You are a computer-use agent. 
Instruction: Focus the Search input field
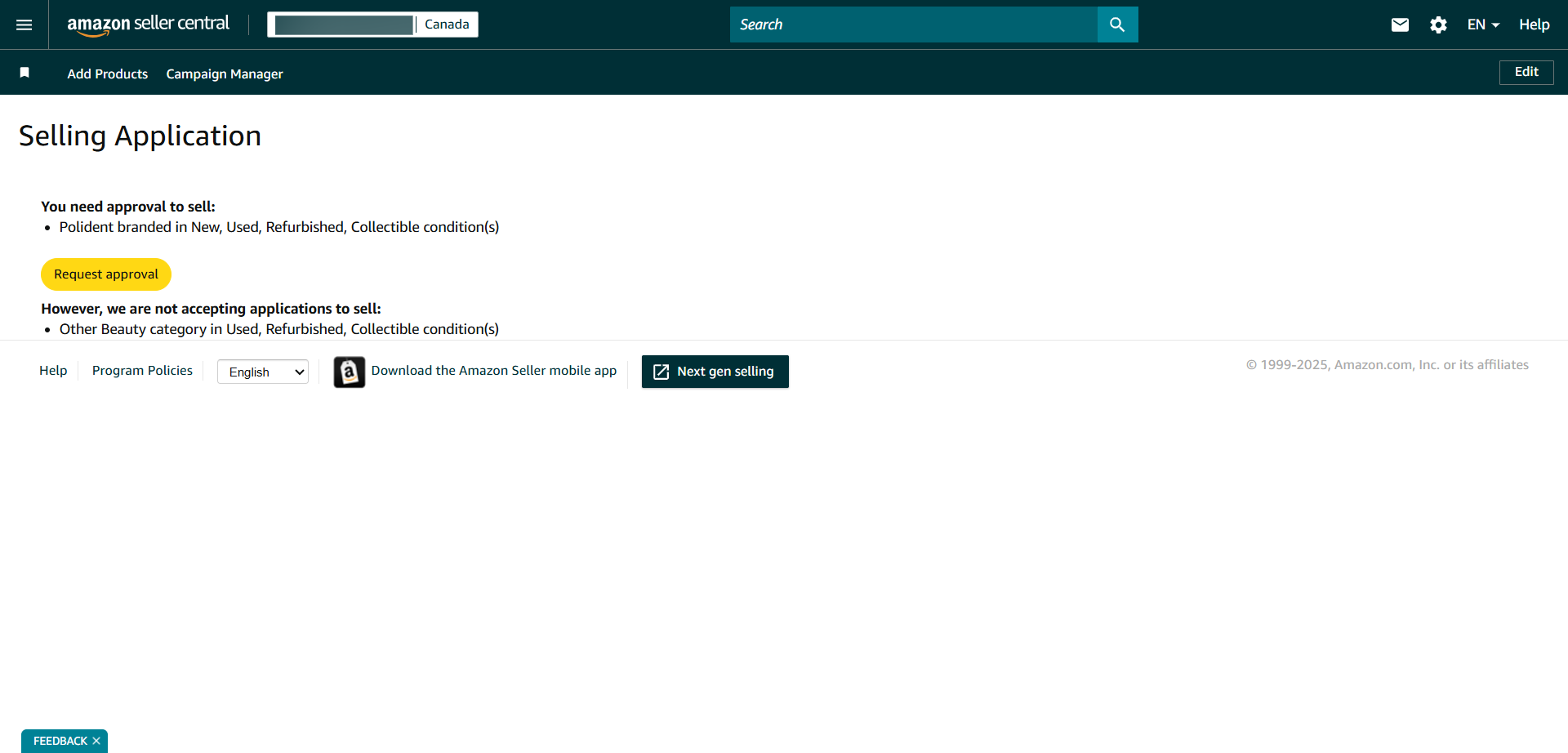pos(913,25)
